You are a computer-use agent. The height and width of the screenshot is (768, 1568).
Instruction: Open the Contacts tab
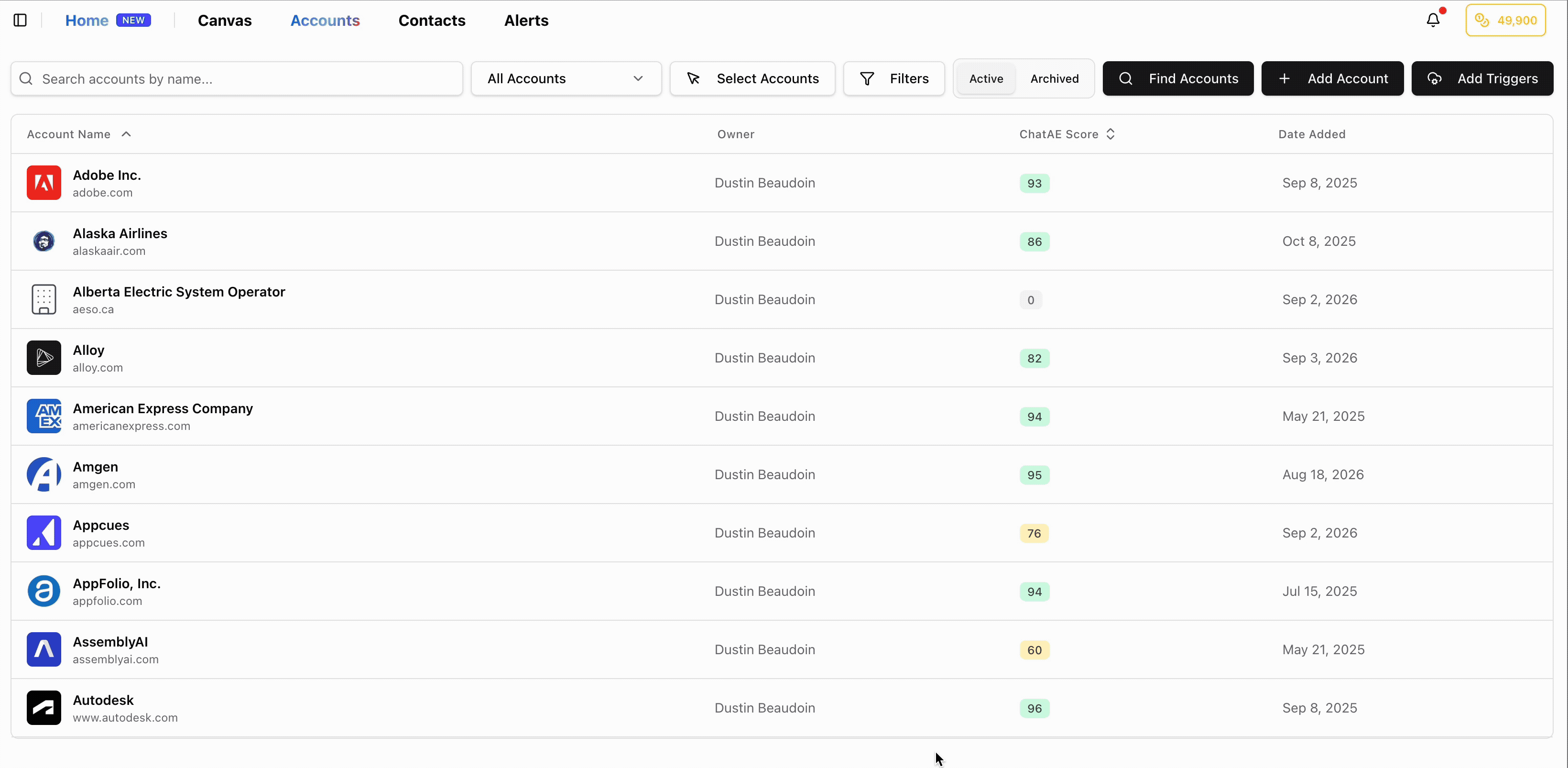432,20
